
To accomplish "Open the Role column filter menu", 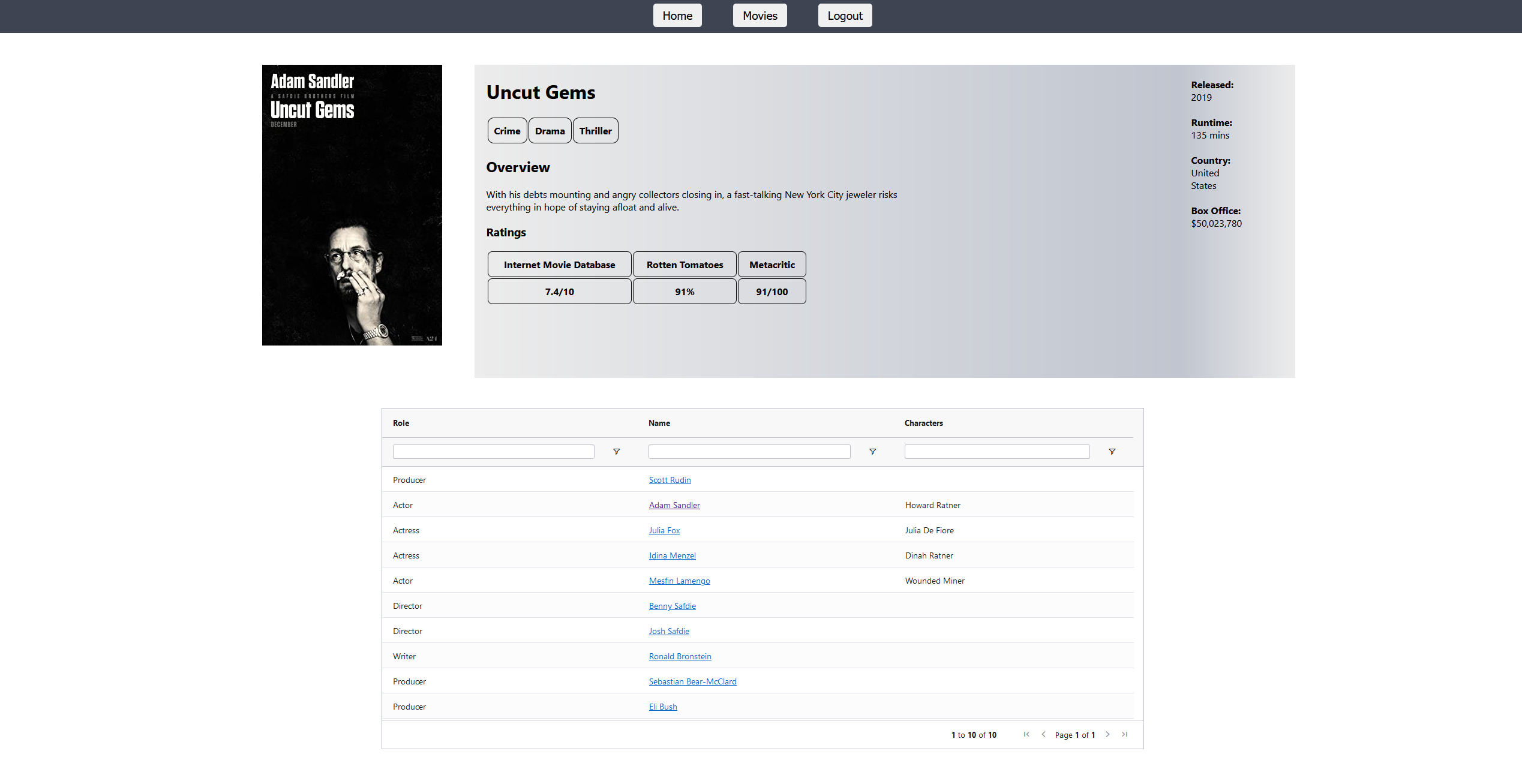I will pyautogui.click(x=616, y=451).
